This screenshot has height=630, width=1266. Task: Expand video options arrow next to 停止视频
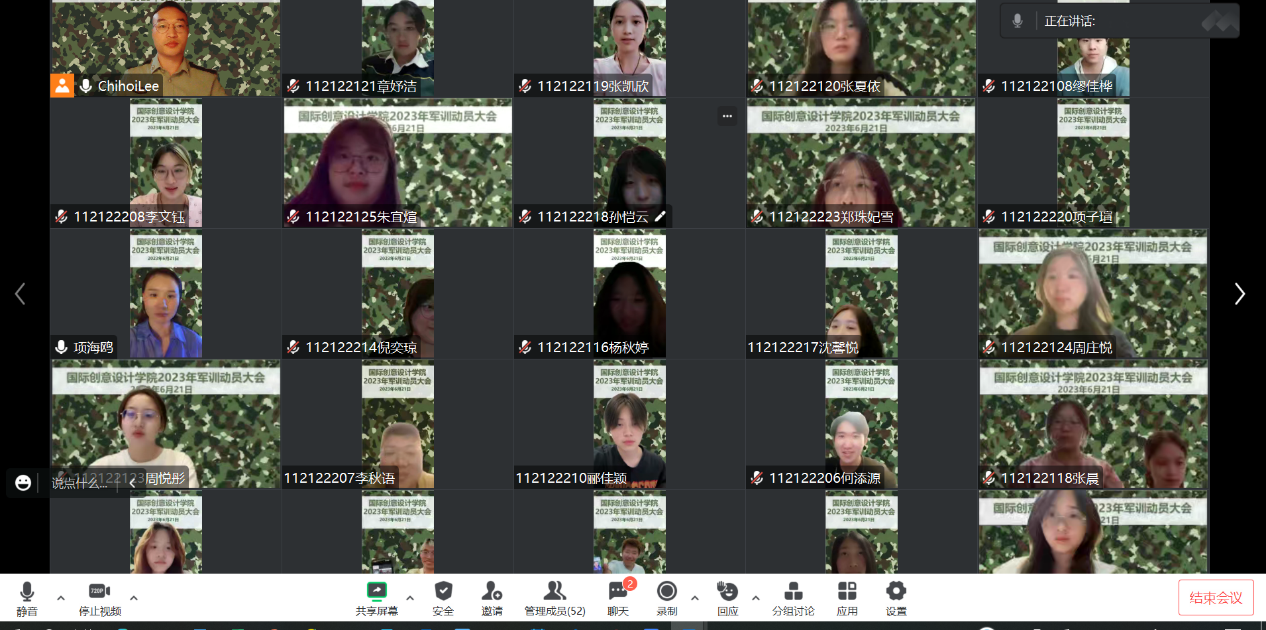click(134, 597)
